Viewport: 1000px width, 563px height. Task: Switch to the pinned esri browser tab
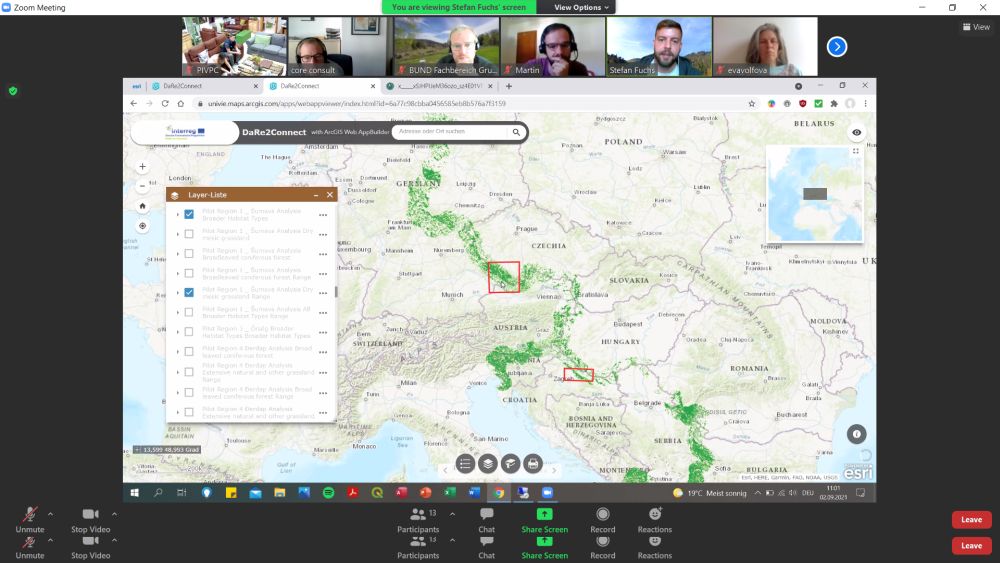136,86
